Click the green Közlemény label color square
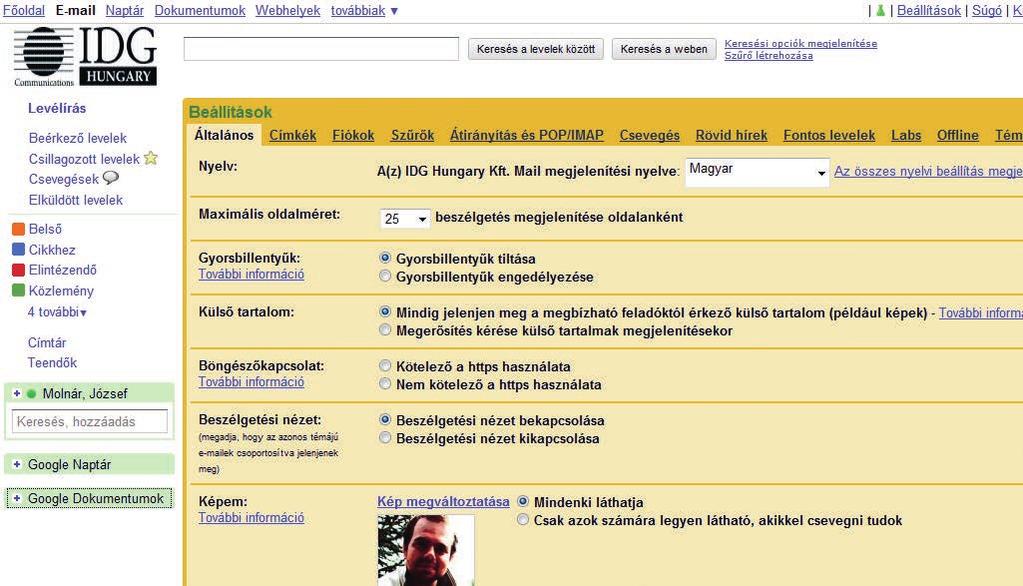The width and height of the screenshot is (1023, 586). [x=18, y=290]
